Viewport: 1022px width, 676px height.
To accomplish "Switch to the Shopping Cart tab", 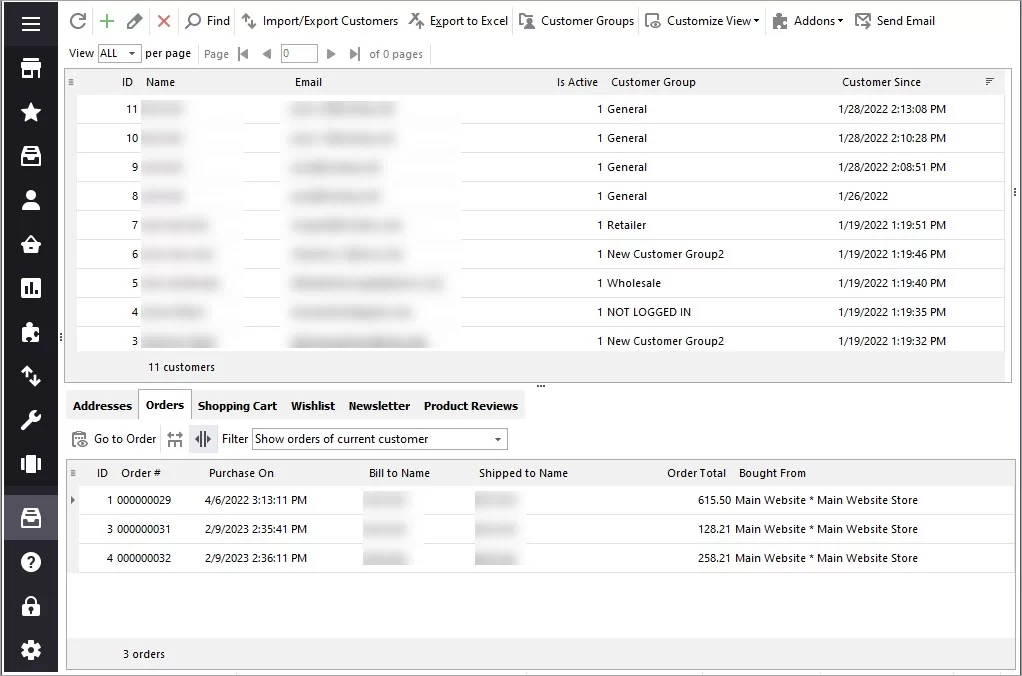I will point(237,406).
